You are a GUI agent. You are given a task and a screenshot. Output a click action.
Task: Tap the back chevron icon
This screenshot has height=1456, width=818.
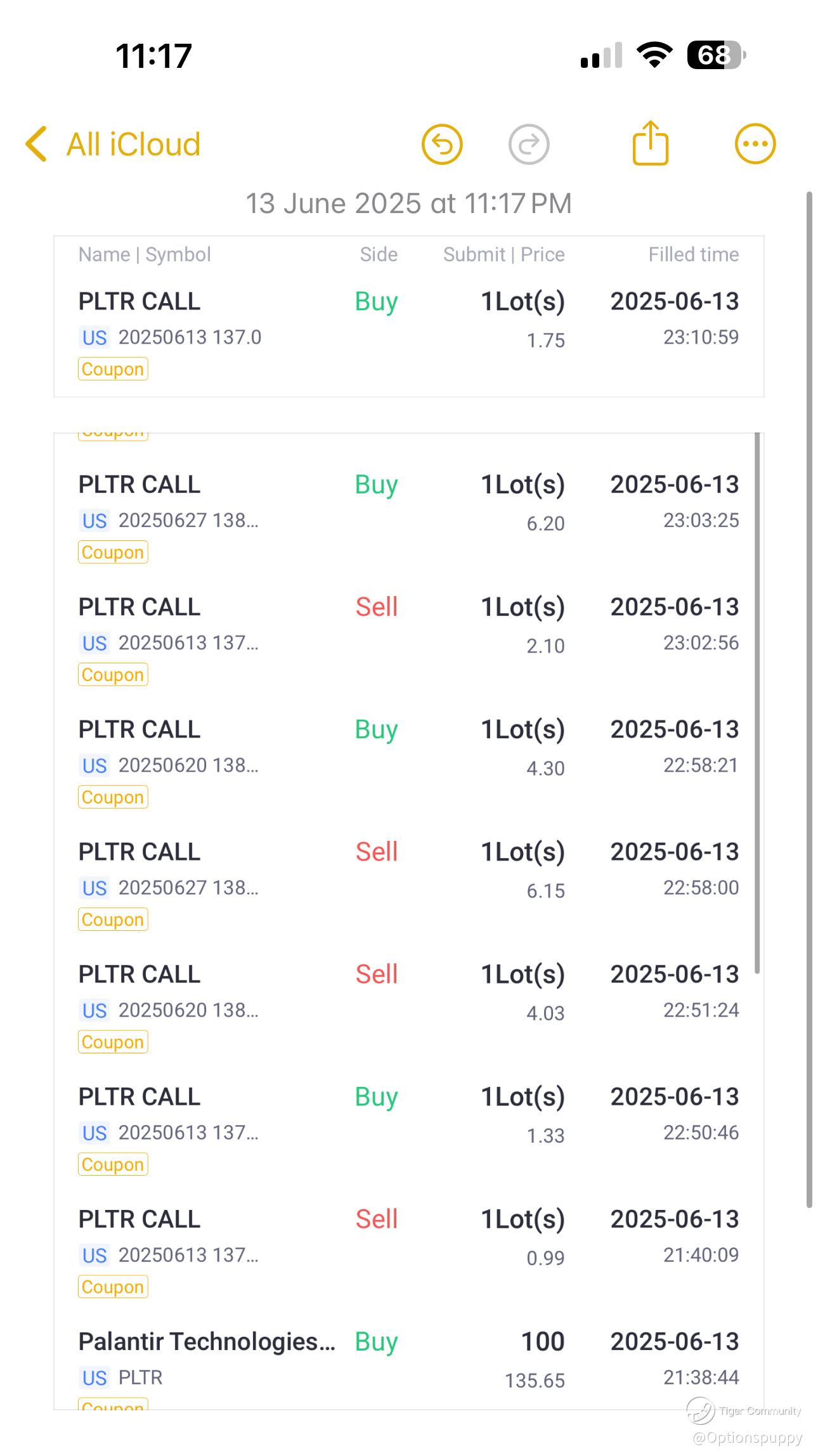coord(36,144)
